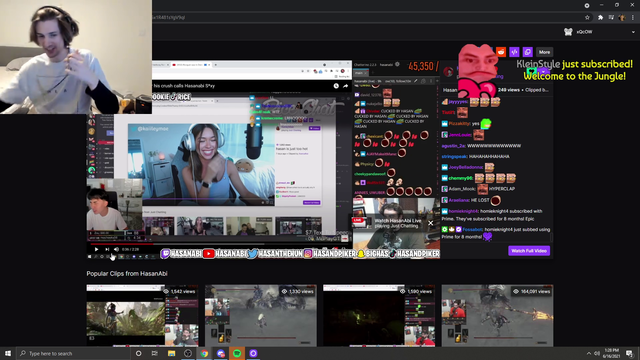Open the popular clip with 1,330 views
Image resolution: width=640 pixels, height=360 pixels.
click(260, 316)
